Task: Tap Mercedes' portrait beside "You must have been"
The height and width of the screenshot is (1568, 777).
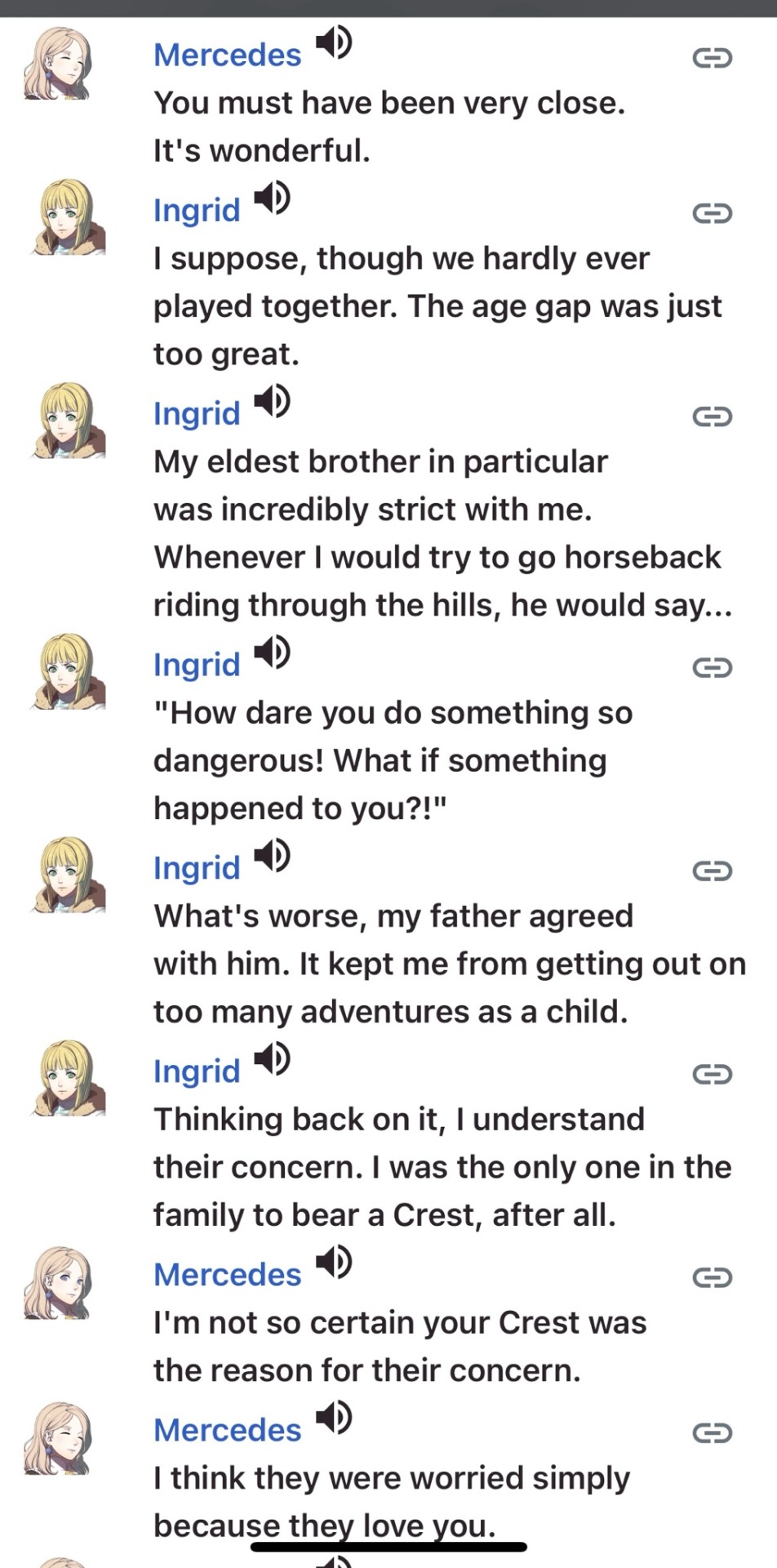Action: pos(57,64)
